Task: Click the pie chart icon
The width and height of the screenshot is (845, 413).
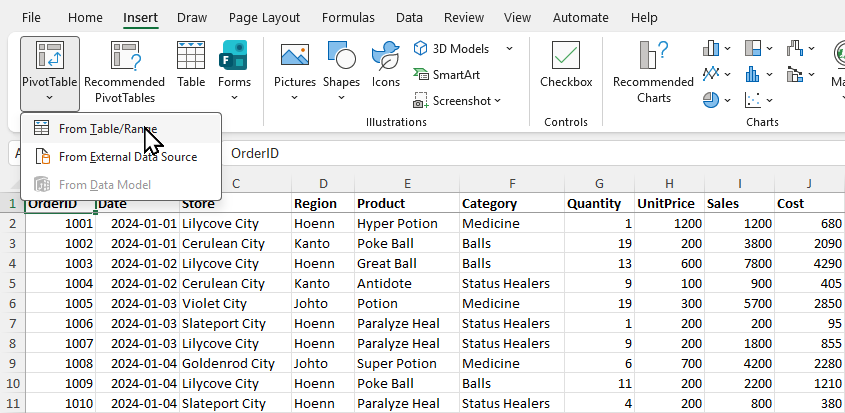Action: (711, 100)
